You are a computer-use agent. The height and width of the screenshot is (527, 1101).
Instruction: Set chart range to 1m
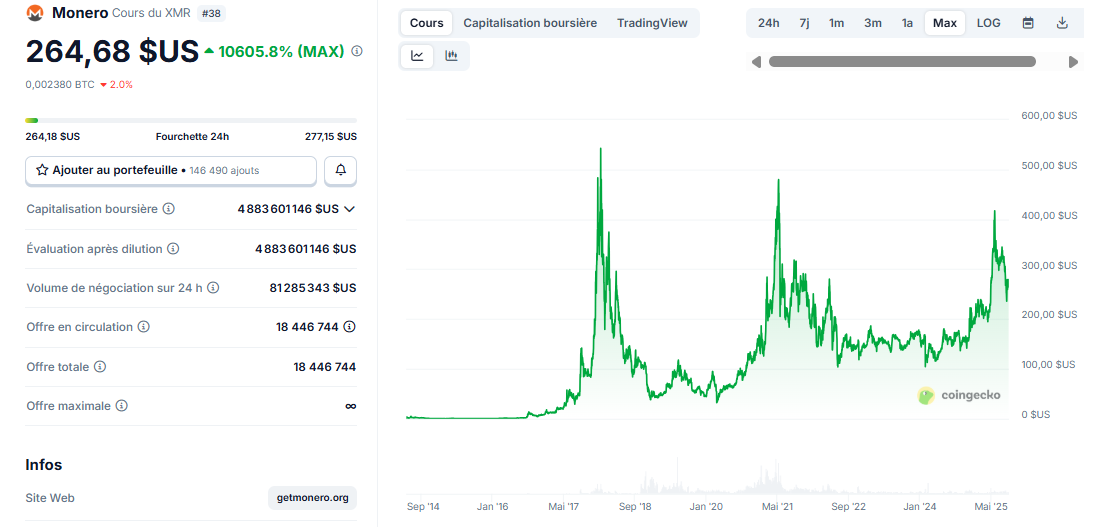click(x=836, y=23)
